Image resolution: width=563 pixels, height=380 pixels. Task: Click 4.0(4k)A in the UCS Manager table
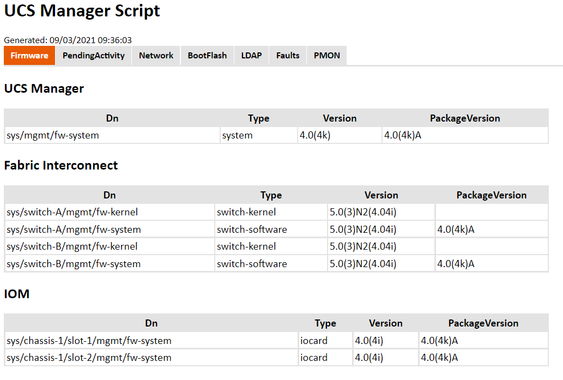pyautogui.click(x=465, y=135)
